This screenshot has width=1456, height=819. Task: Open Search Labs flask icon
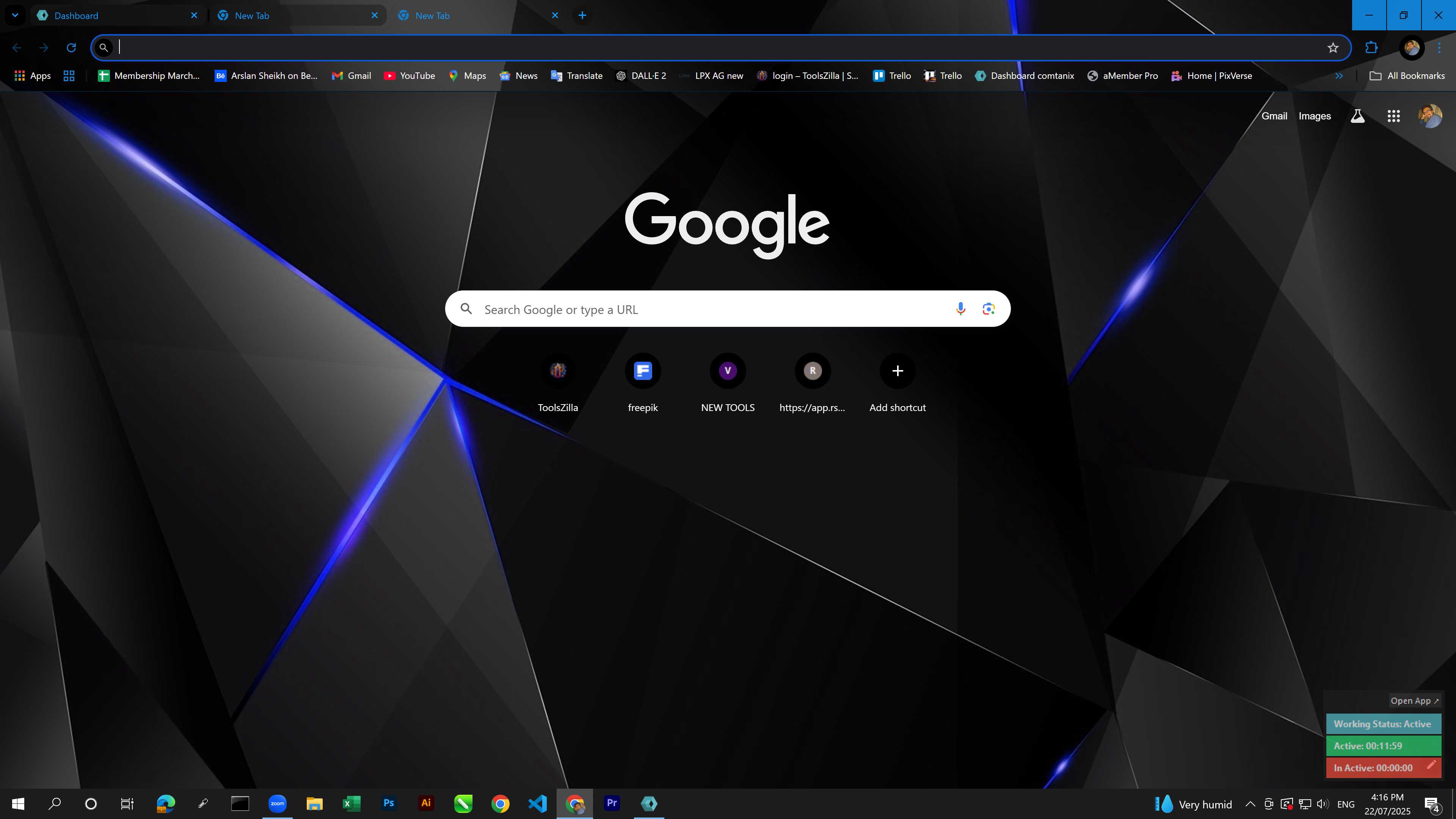click(1358, 116)
